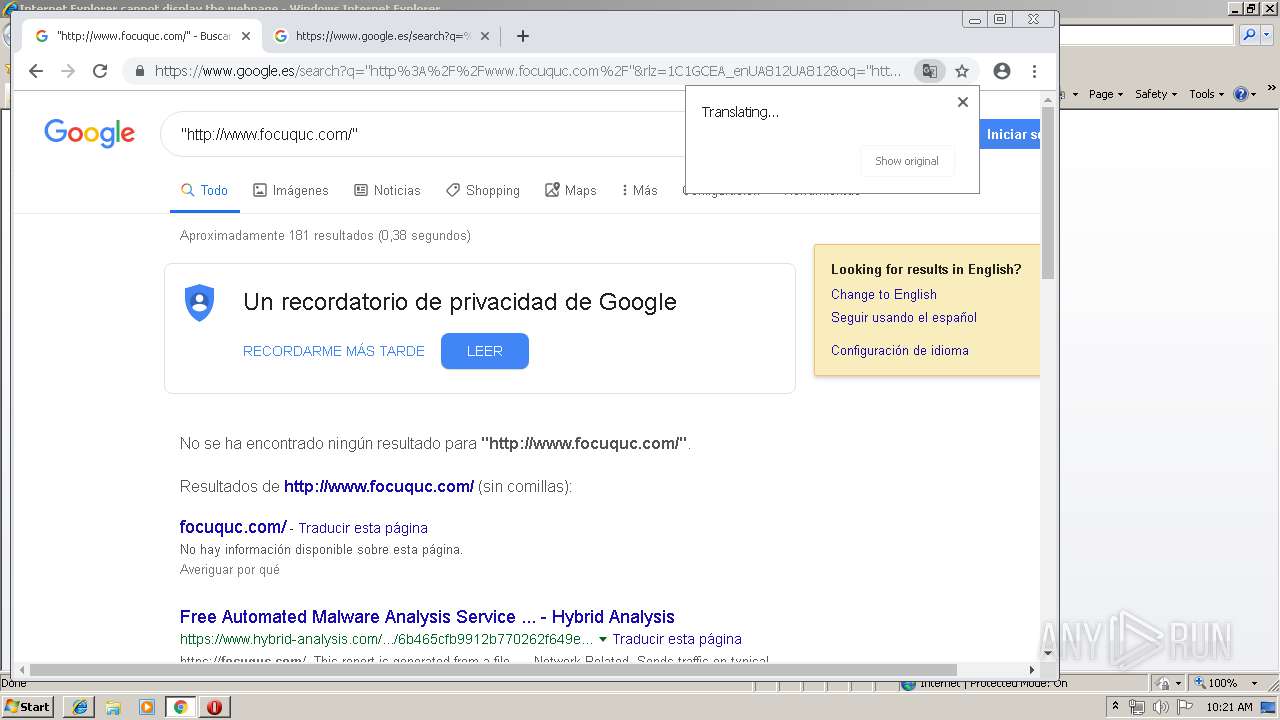Open a new tab with the plus button
The image size is (1280, 720).
(x=522, y=36)
